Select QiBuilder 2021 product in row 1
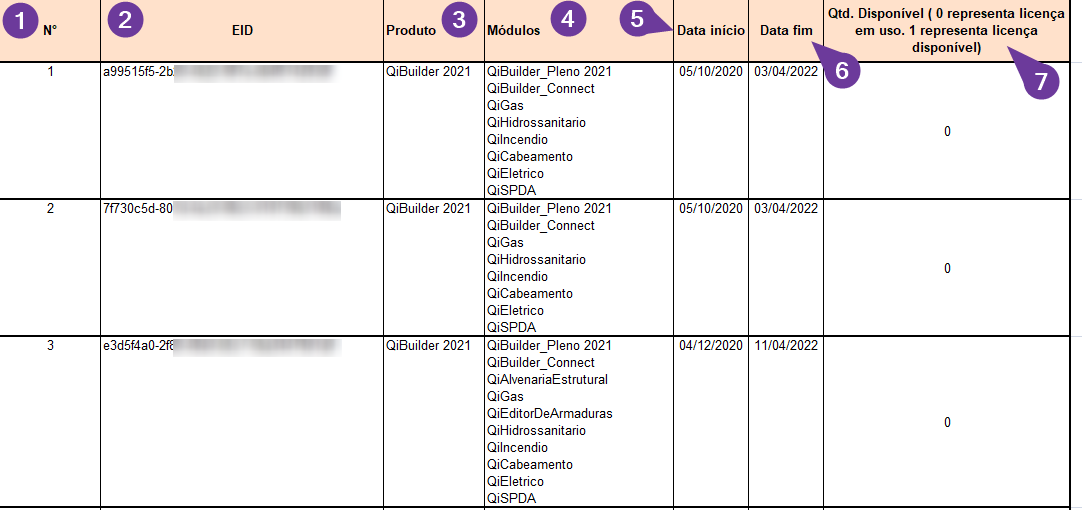1082x510 pixels. point(429,71)
